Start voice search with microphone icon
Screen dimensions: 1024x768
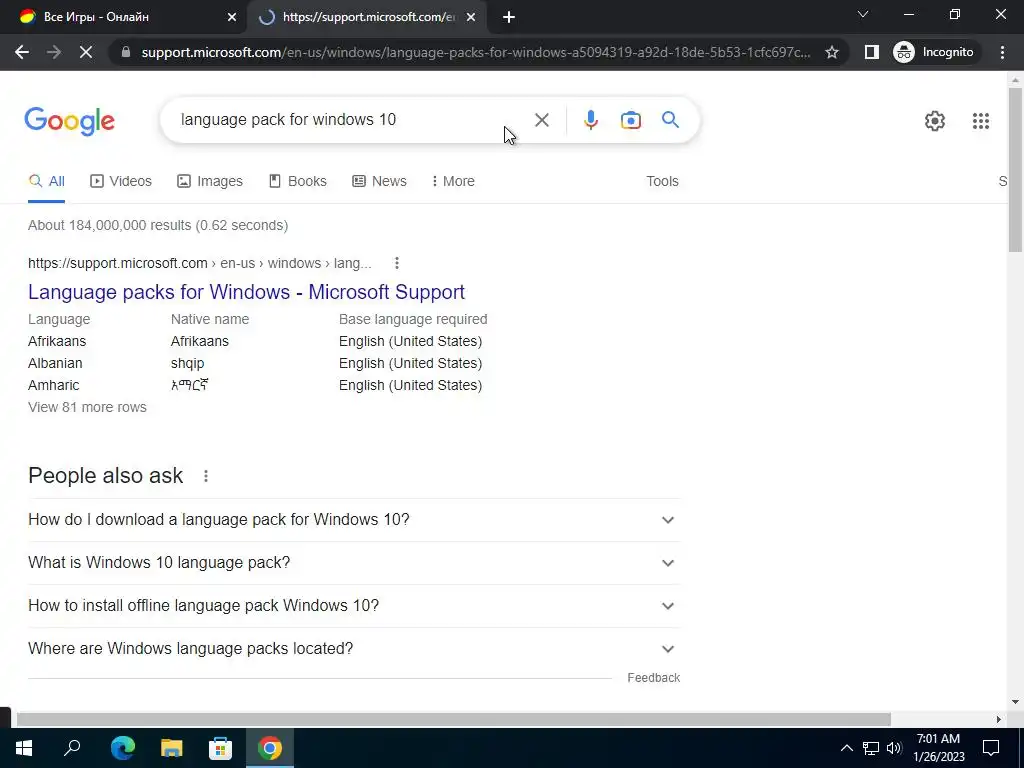[x=590, y=120]
